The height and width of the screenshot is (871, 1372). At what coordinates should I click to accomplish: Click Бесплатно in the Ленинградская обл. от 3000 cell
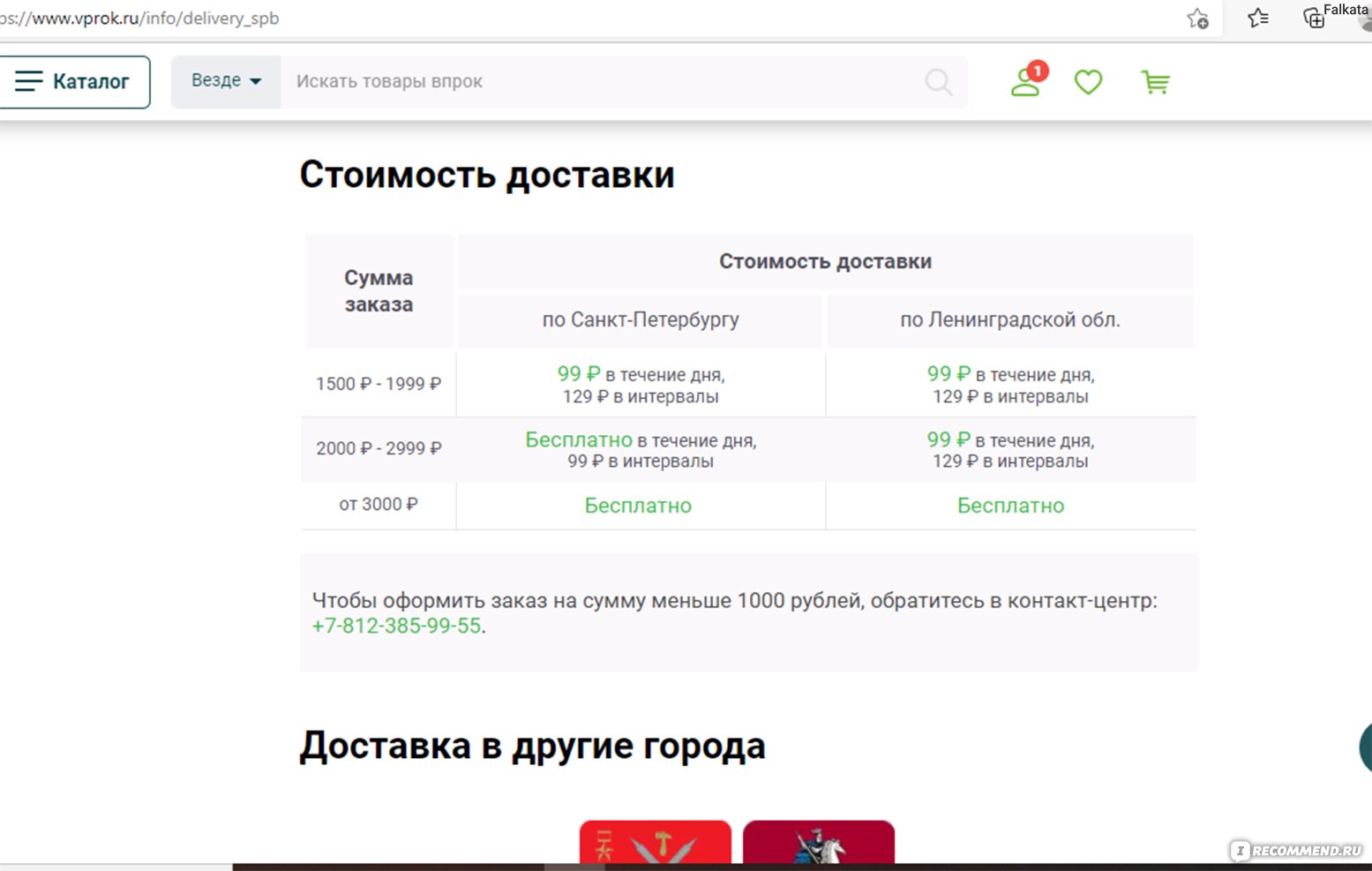pyautogui.click(x=1011, y=506)
